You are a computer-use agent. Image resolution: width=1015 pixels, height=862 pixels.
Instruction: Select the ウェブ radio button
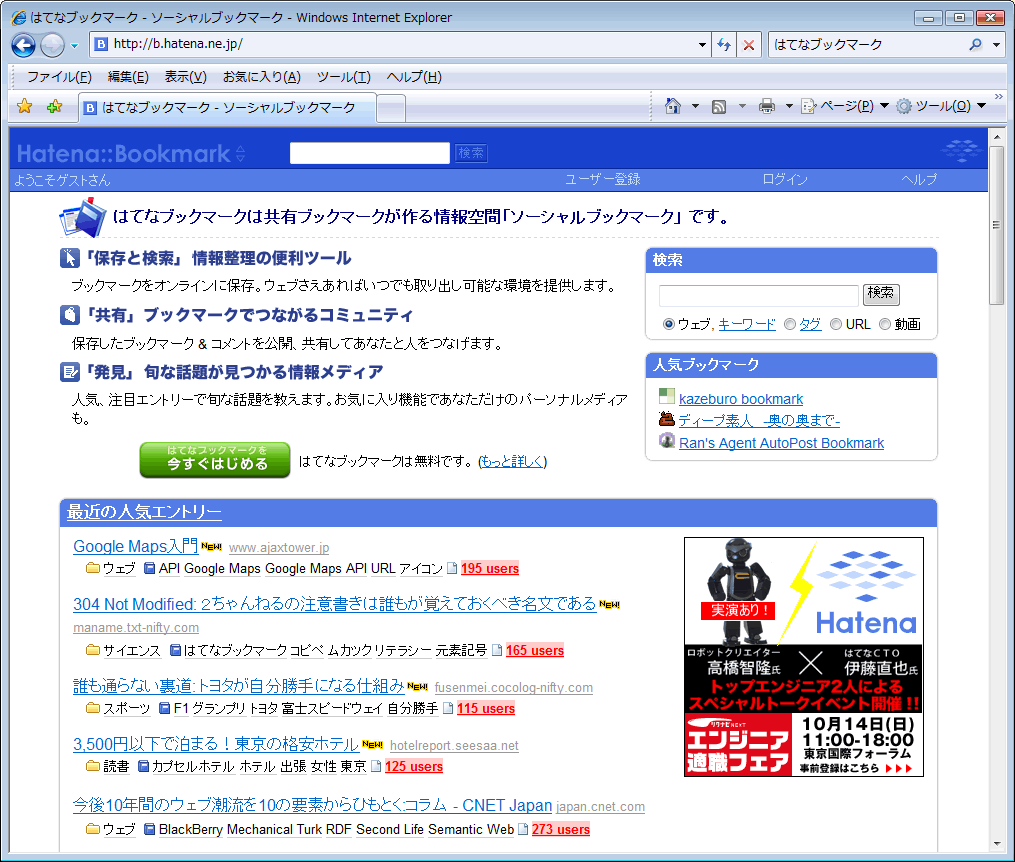(669, 324)
